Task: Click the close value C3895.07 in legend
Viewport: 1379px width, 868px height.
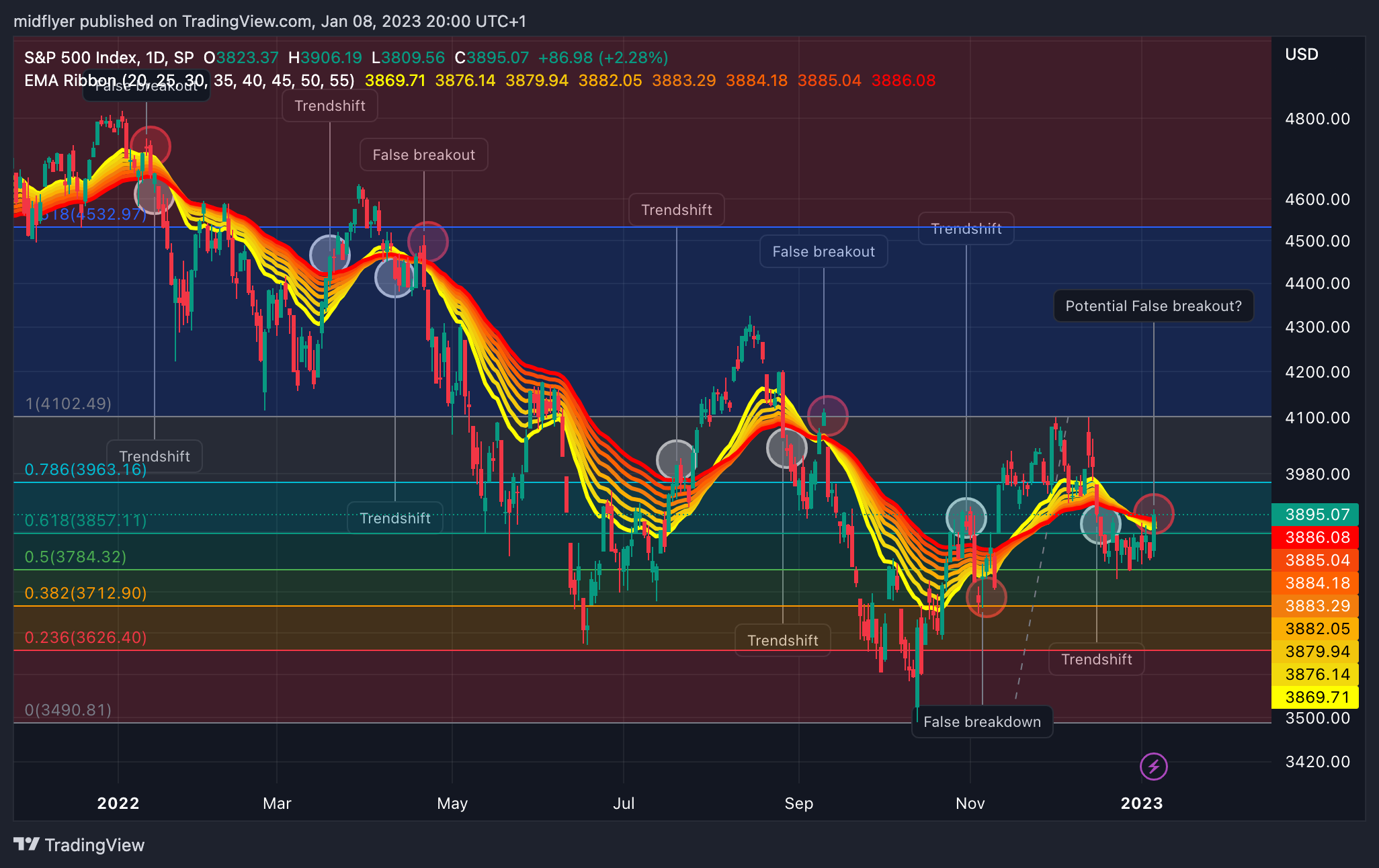Action: 492,58
